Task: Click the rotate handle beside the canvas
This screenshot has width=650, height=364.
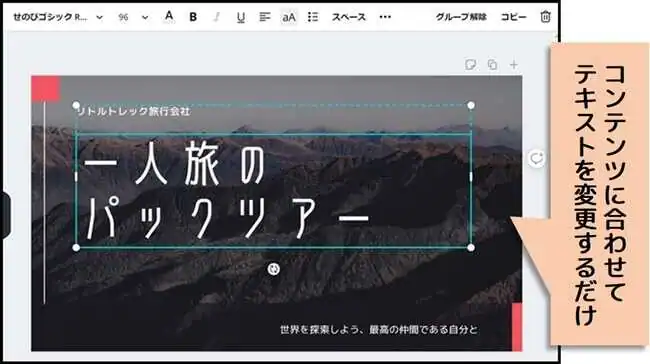Action: tap(536, 158)
